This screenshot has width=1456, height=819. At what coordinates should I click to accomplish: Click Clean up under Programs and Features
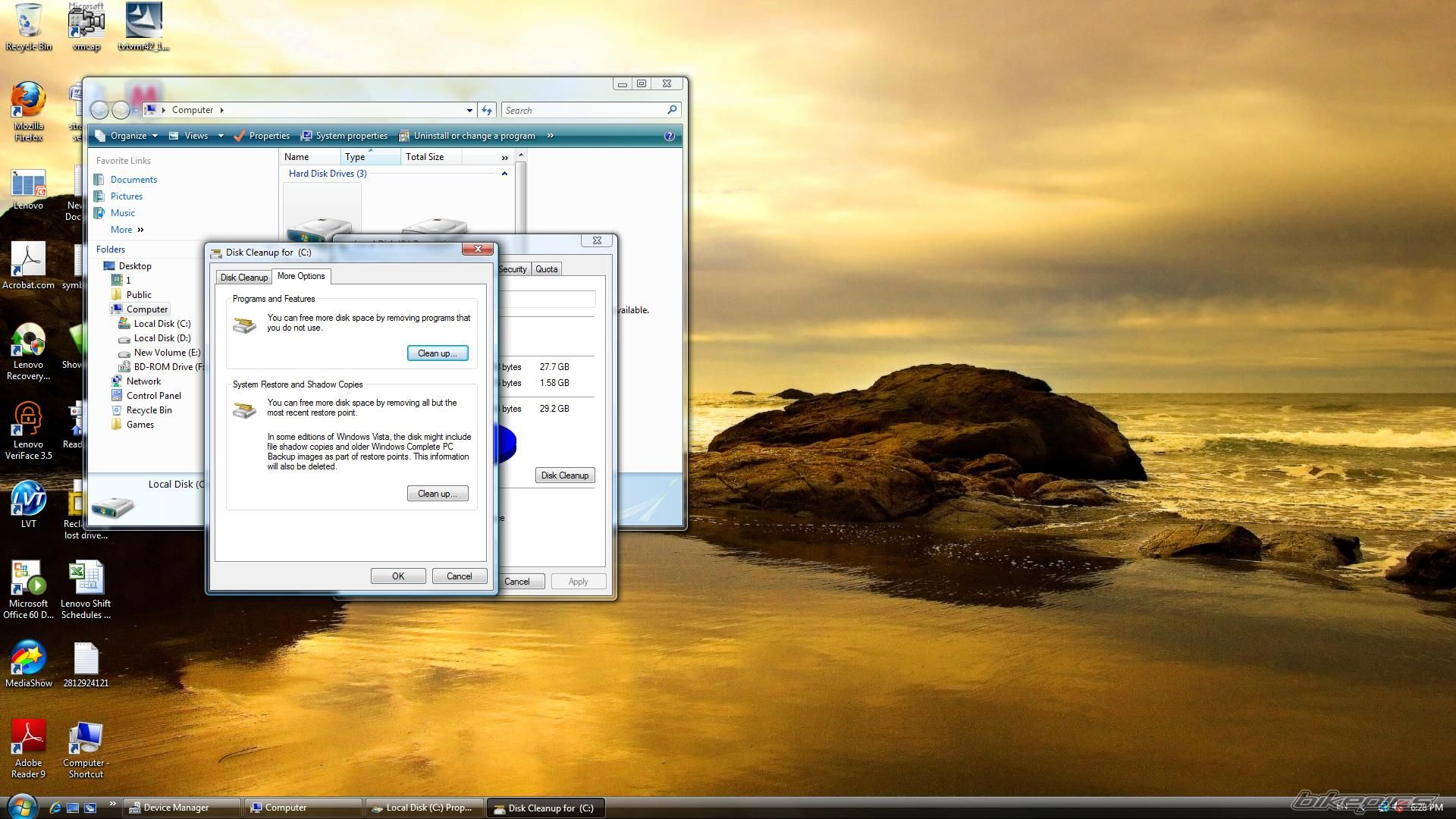coord(437,353)
